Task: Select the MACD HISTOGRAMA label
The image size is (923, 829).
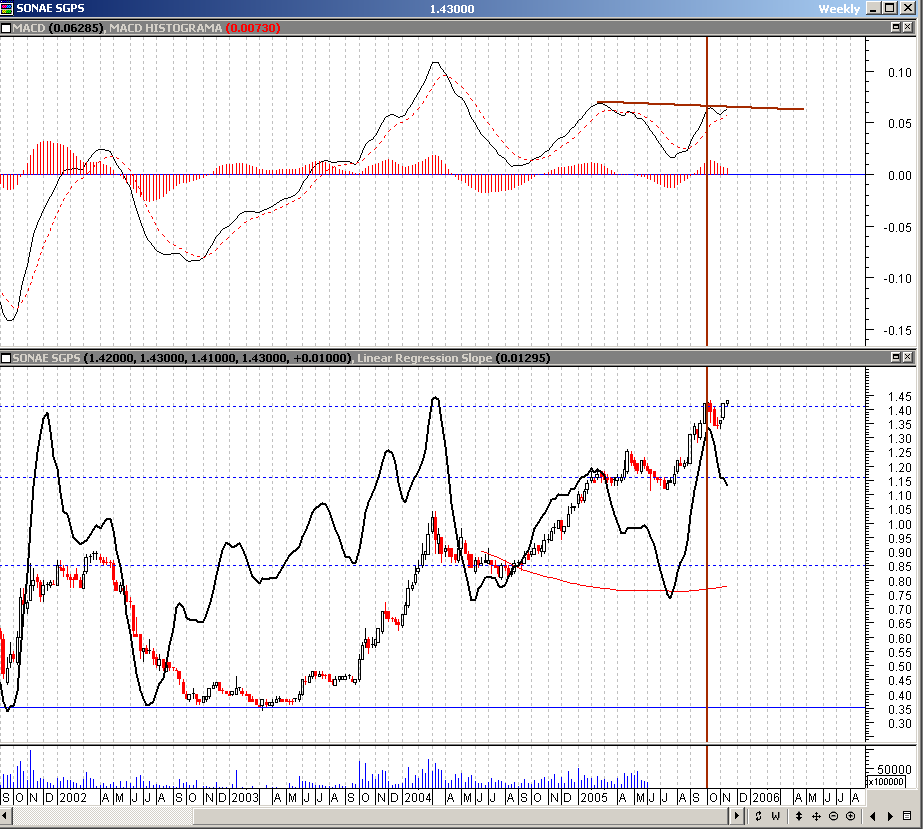Action: [x=165, y=28]
